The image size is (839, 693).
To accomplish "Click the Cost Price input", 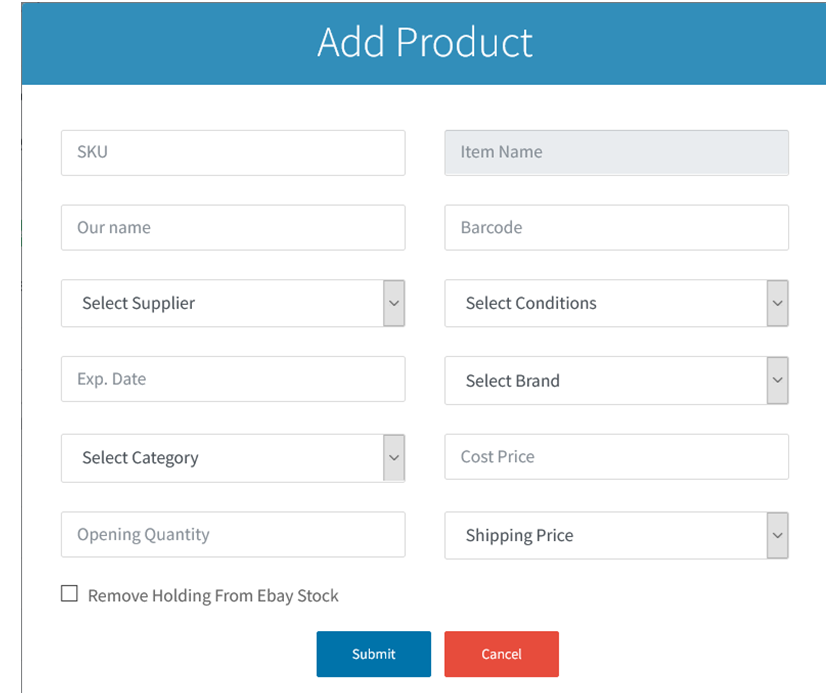I will (616, 456).
